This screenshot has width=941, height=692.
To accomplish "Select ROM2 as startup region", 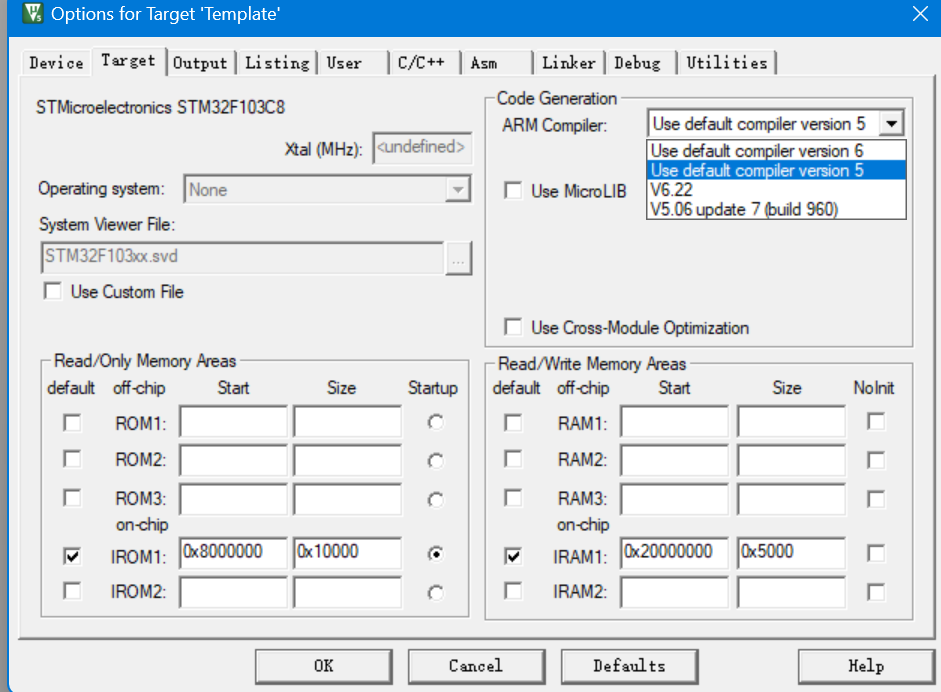I will [x=436, y=461].
